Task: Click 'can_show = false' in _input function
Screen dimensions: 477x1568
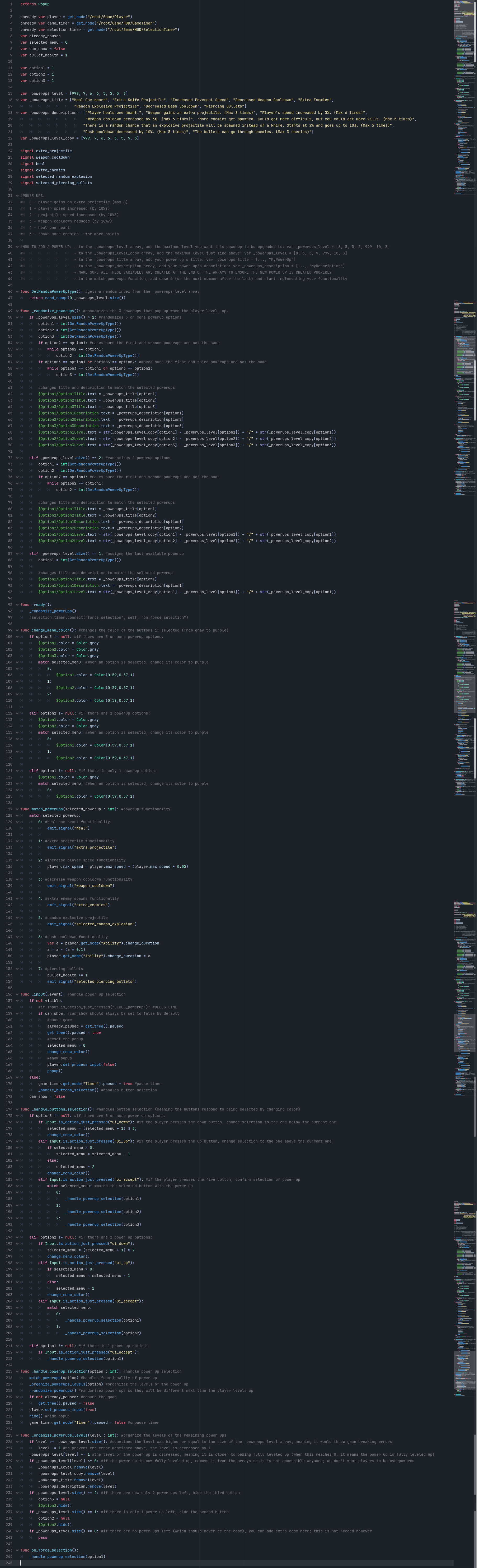Action: point(47,1097)
